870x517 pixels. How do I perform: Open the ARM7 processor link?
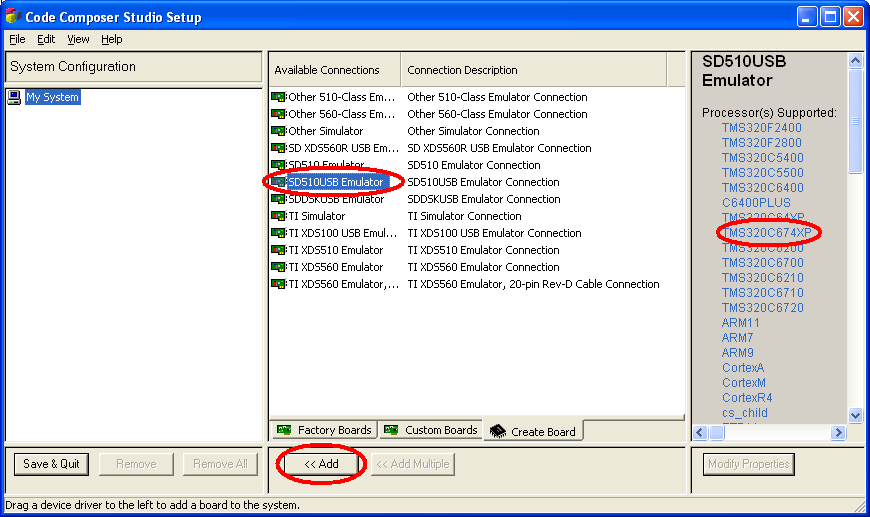(x=737, y=337)
